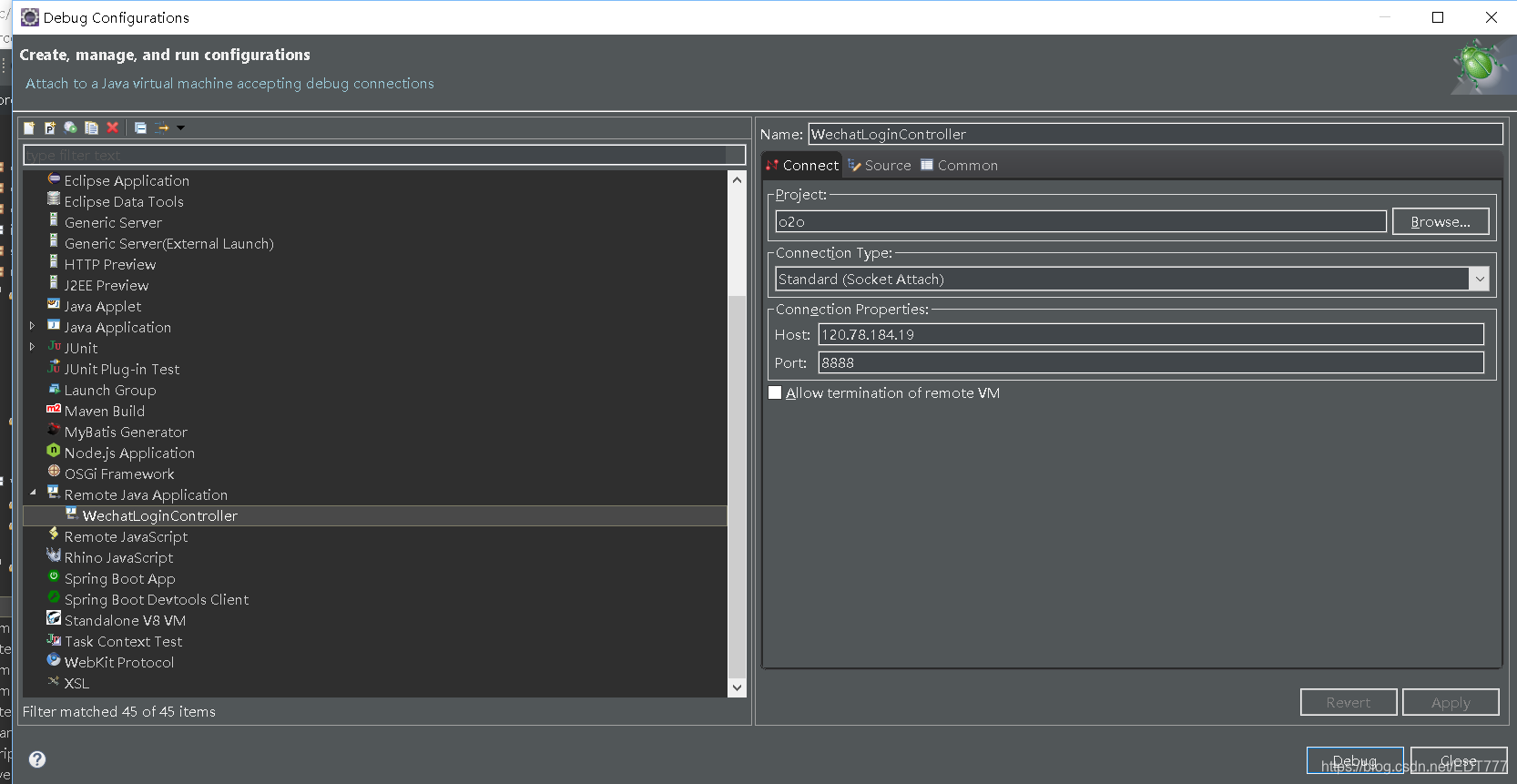Enable Allow termination of remote VM
Viewport: 1517px width, 784px height.
(775, 392)
